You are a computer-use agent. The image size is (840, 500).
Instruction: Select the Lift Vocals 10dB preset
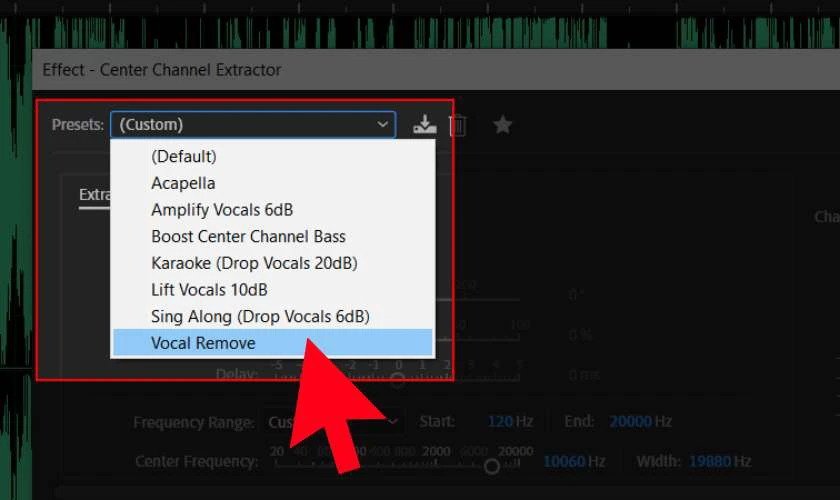(x=209, y=290)
